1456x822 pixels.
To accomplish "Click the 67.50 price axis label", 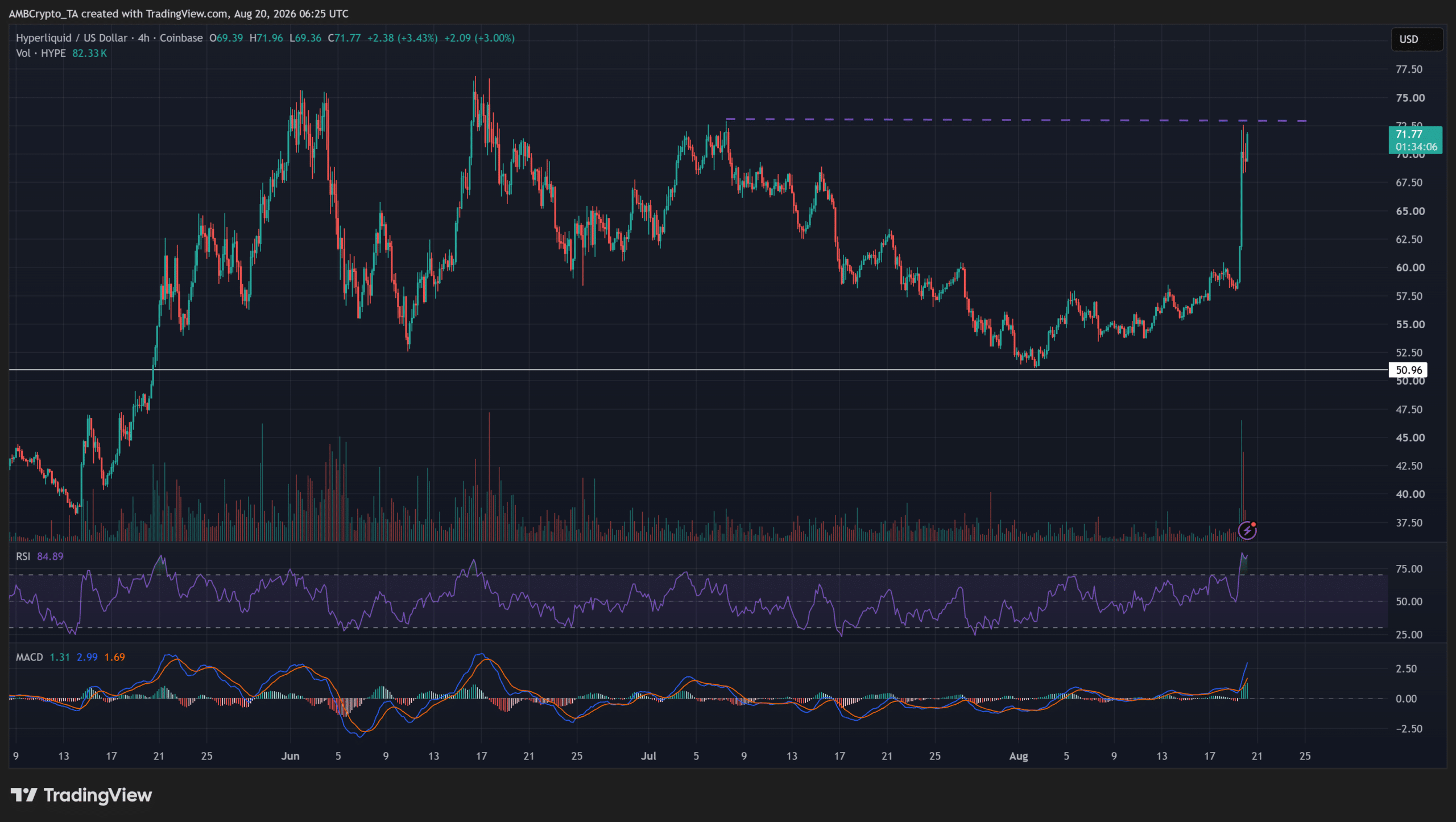I will pos(1409,183).
